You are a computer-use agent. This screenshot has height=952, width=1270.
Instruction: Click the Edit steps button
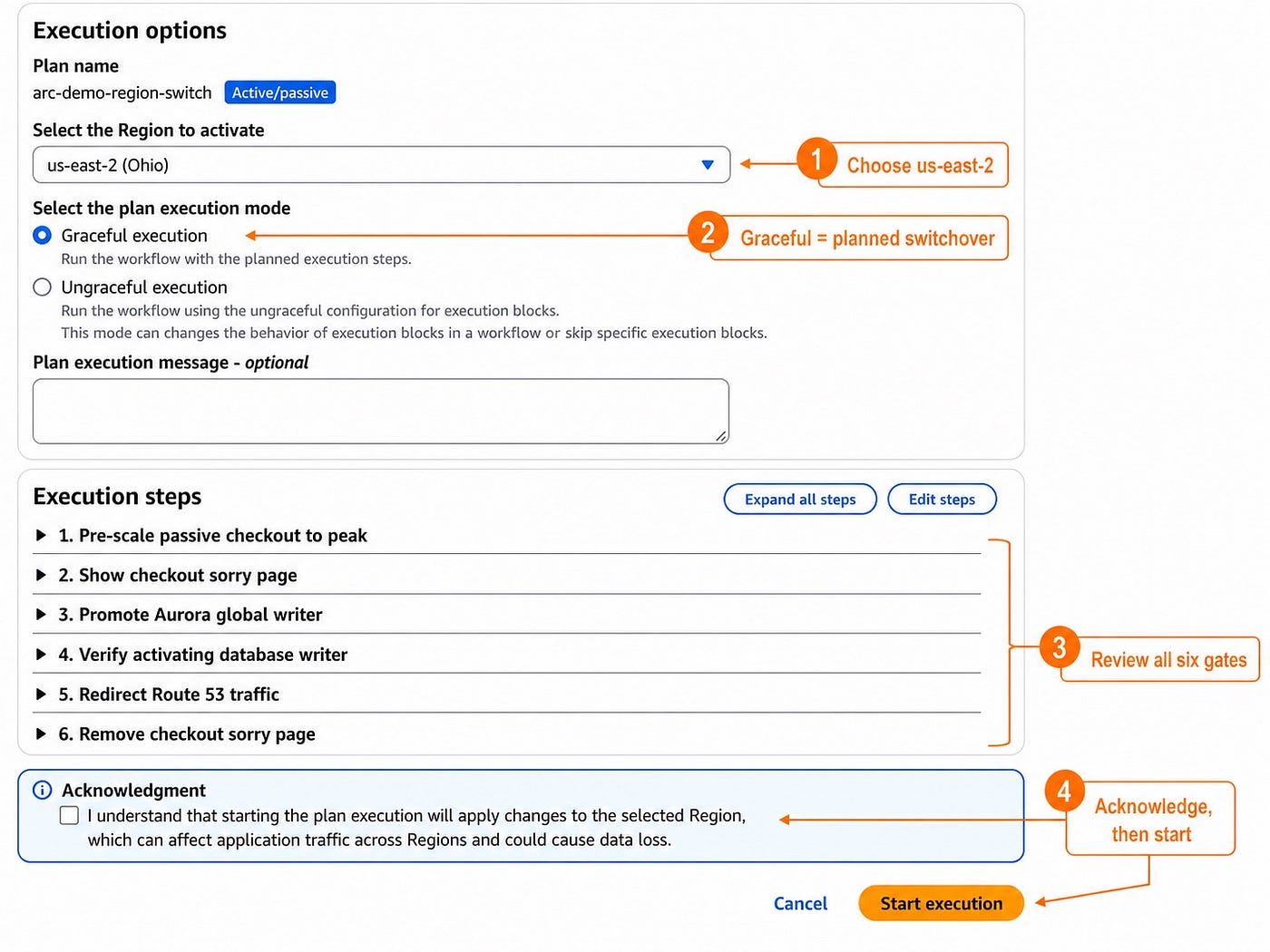tap(942, 500)
